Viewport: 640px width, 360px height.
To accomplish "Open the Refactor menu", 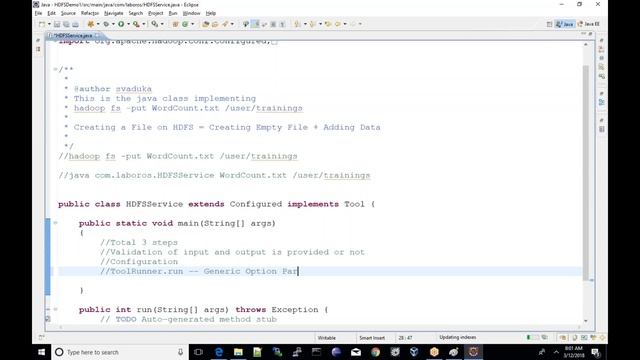I will click(90, 13).
